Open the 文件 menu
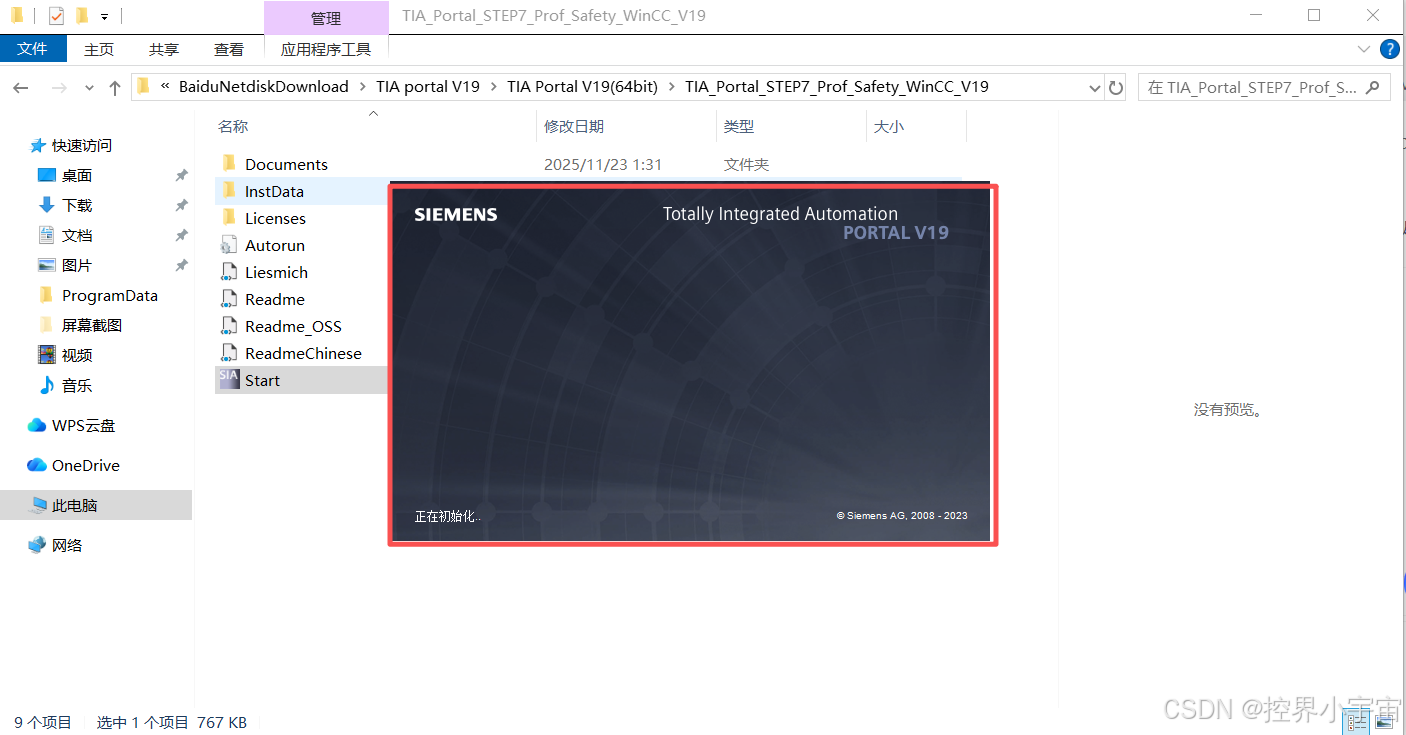This screenshot has height=735, width=1406. (x=33, y=49)
